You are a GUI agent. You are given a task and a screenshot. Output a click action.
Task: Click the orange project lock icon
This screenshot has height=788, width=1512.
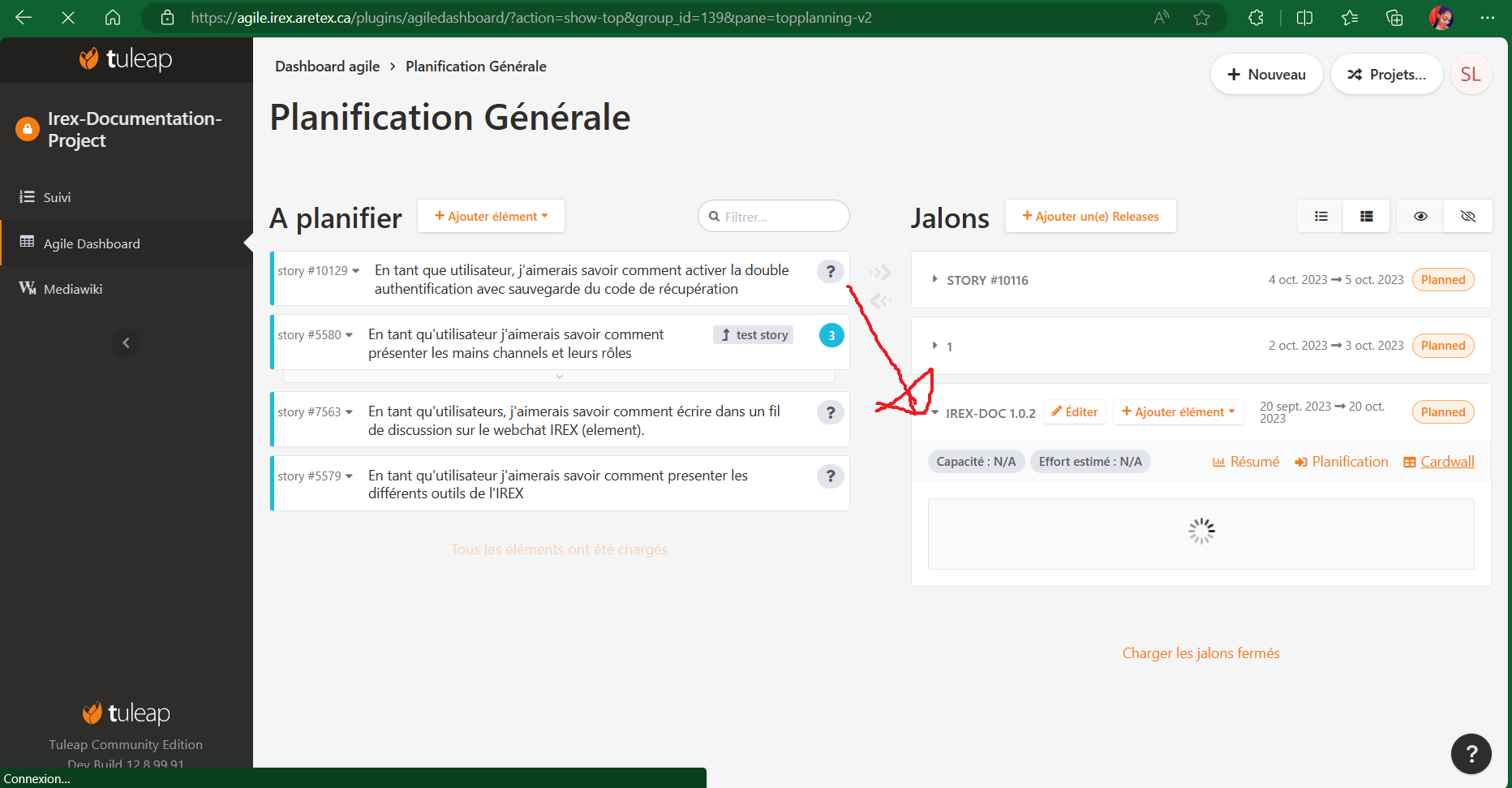click(x=28, y=129)
